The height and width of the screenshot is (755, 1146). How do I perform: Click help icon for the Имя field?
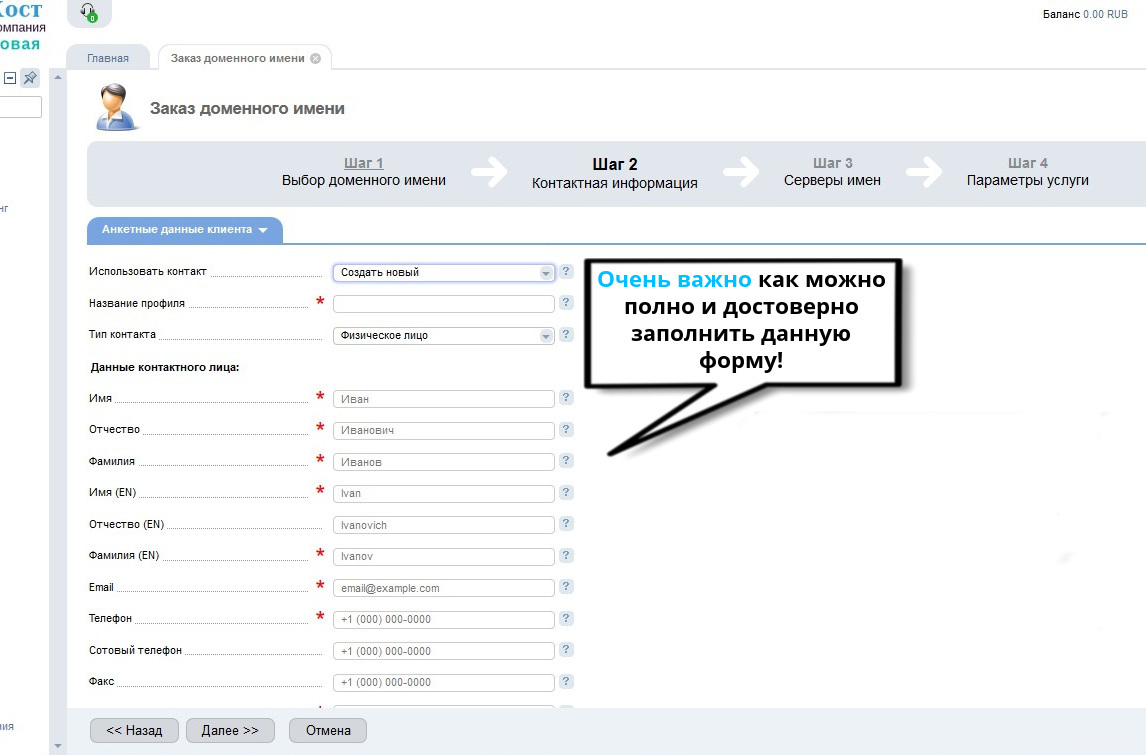566,398
